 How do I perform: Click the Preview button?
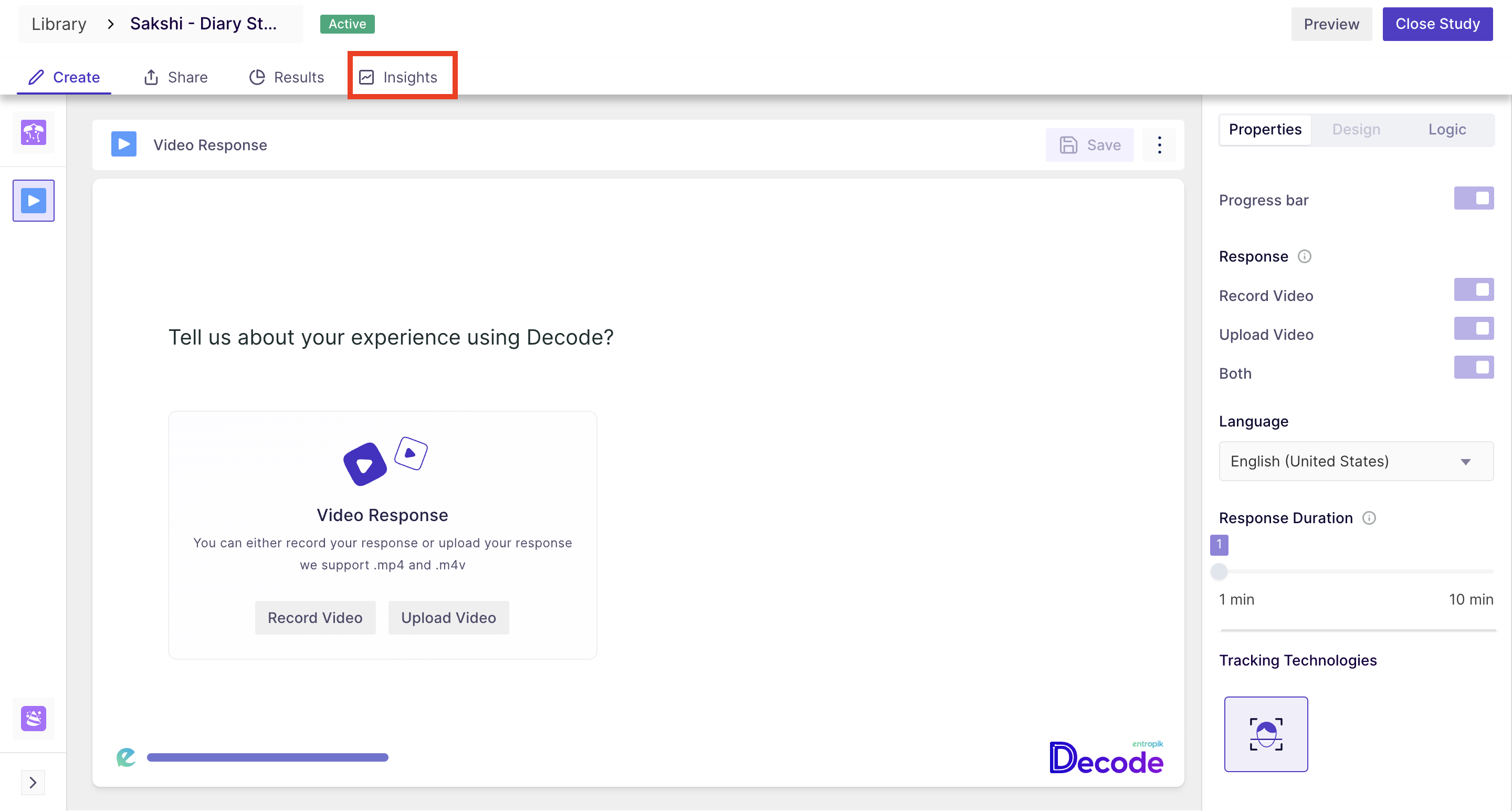[1331, 24]
